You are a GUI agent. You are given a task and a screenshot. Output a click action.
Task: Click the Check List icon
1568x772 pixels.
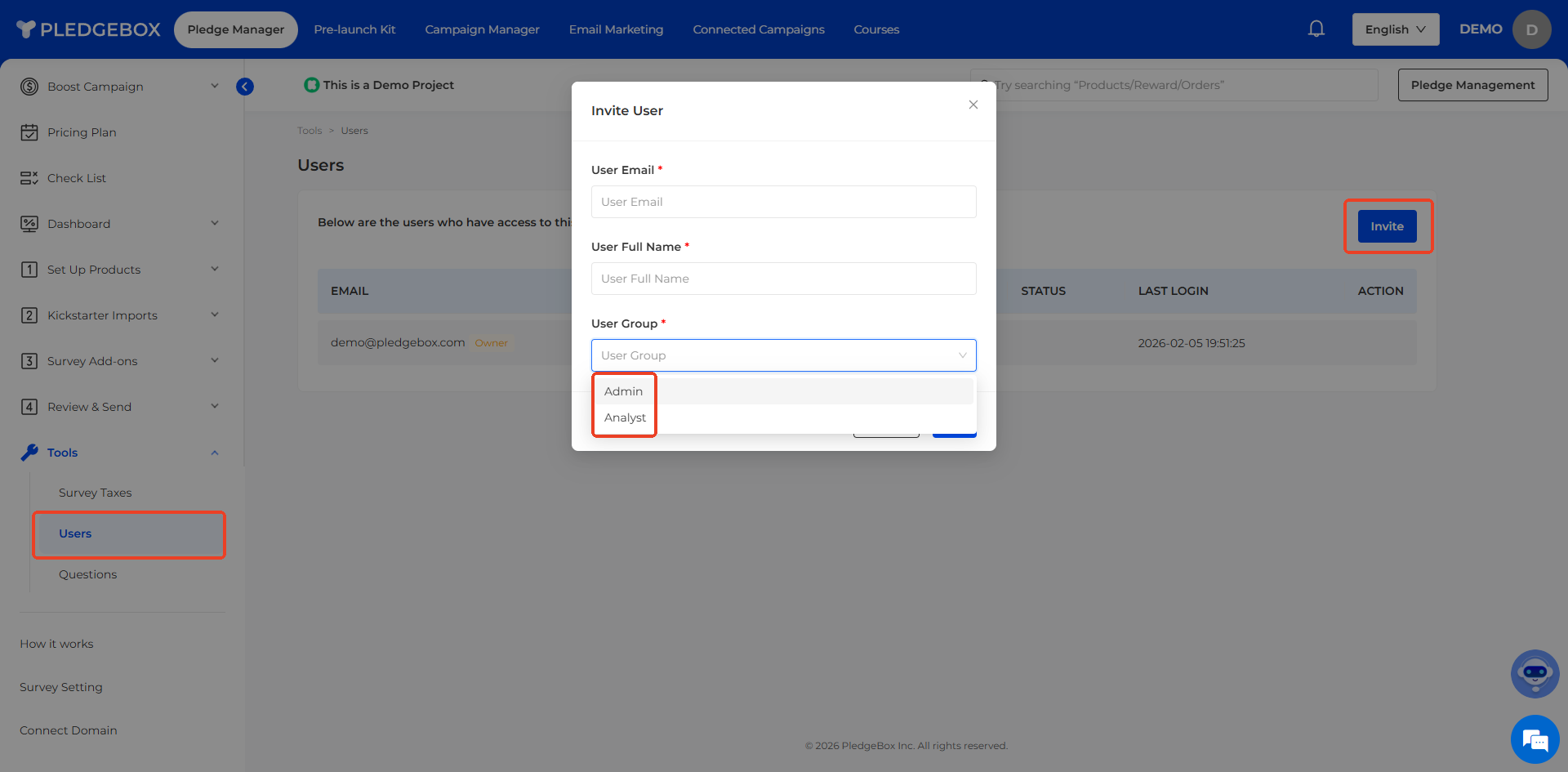coord(29,178)
